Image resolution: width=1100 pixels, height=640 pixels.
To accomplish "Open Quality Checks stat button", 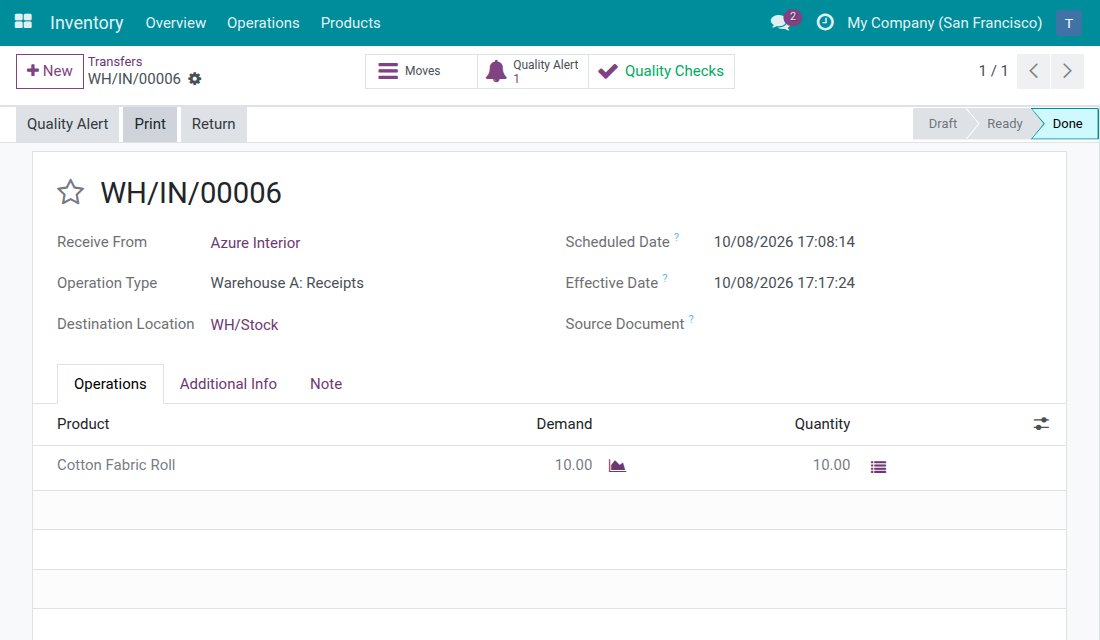I will pos(662,71).
